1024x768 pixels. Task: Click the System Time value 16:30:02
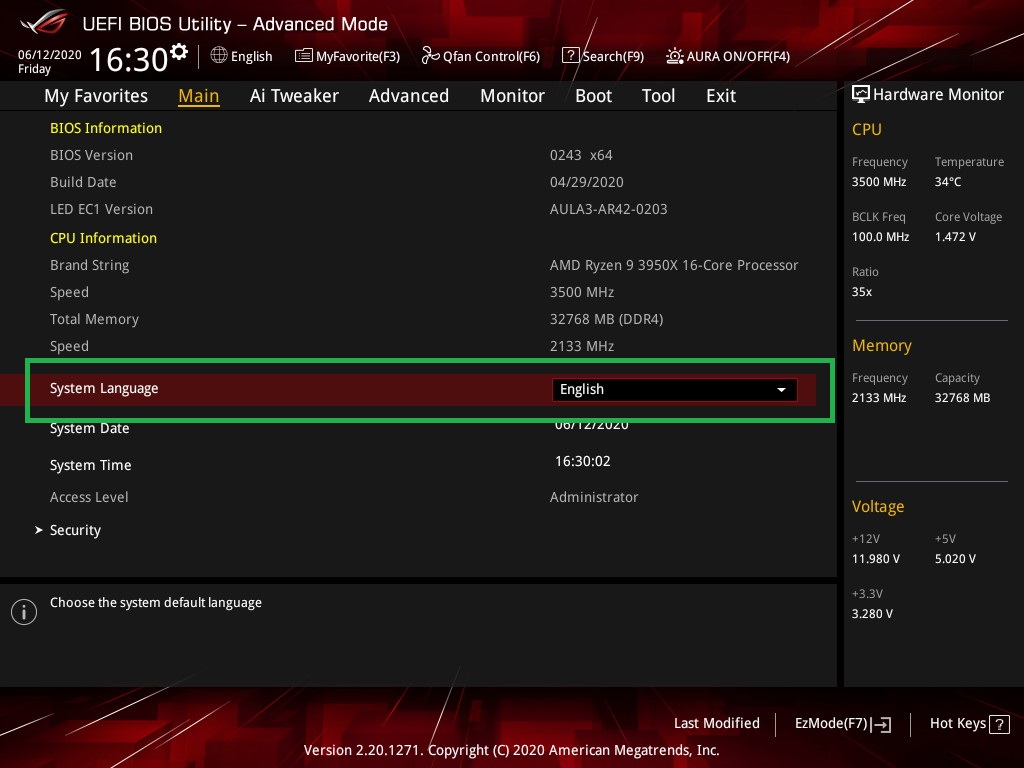click(583, 461)
